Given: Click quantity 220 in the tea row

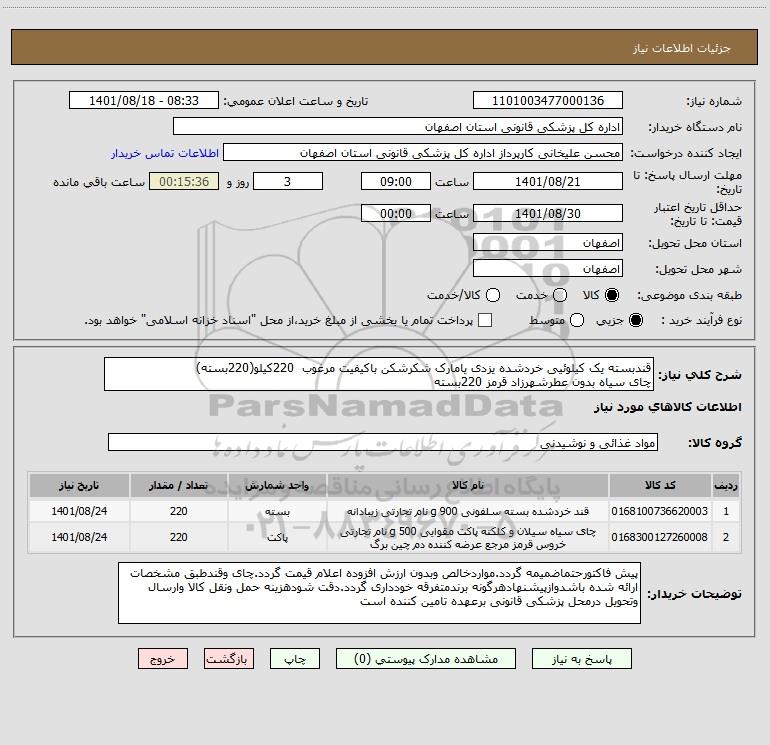Looking at the screenshot, I should coord(179,537).
